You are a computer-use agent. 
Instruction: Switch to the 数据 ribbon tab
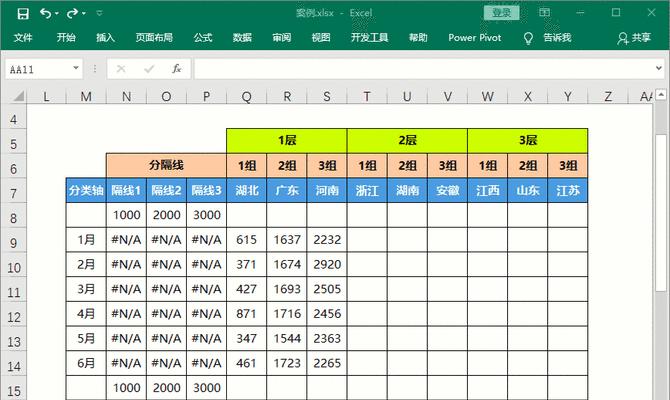point(242,38)
